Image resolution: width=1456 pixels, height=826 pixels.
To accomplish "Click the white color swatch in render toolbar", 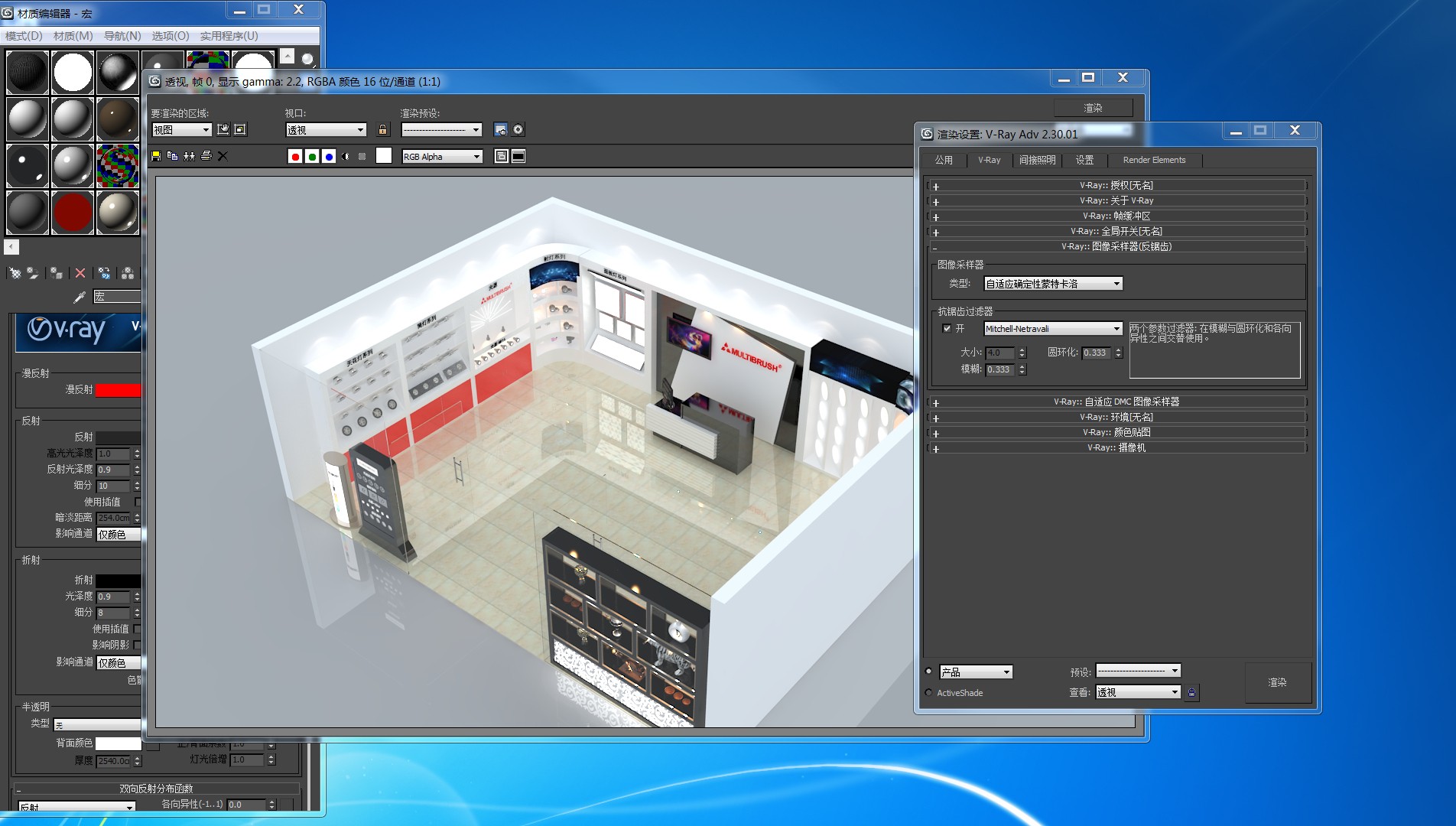I will 384,156.
